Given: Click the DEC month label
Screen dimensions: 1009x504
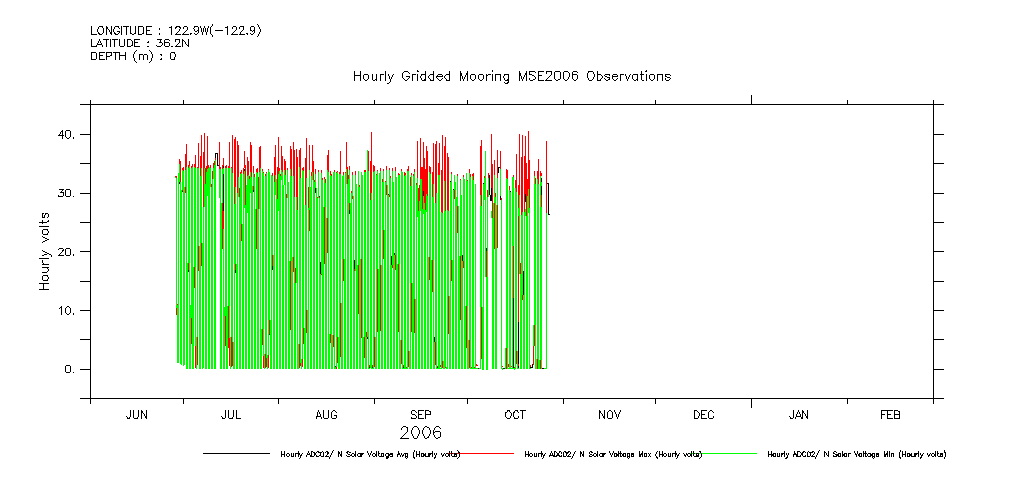Looking at the screenshot, I should point(703,415).
